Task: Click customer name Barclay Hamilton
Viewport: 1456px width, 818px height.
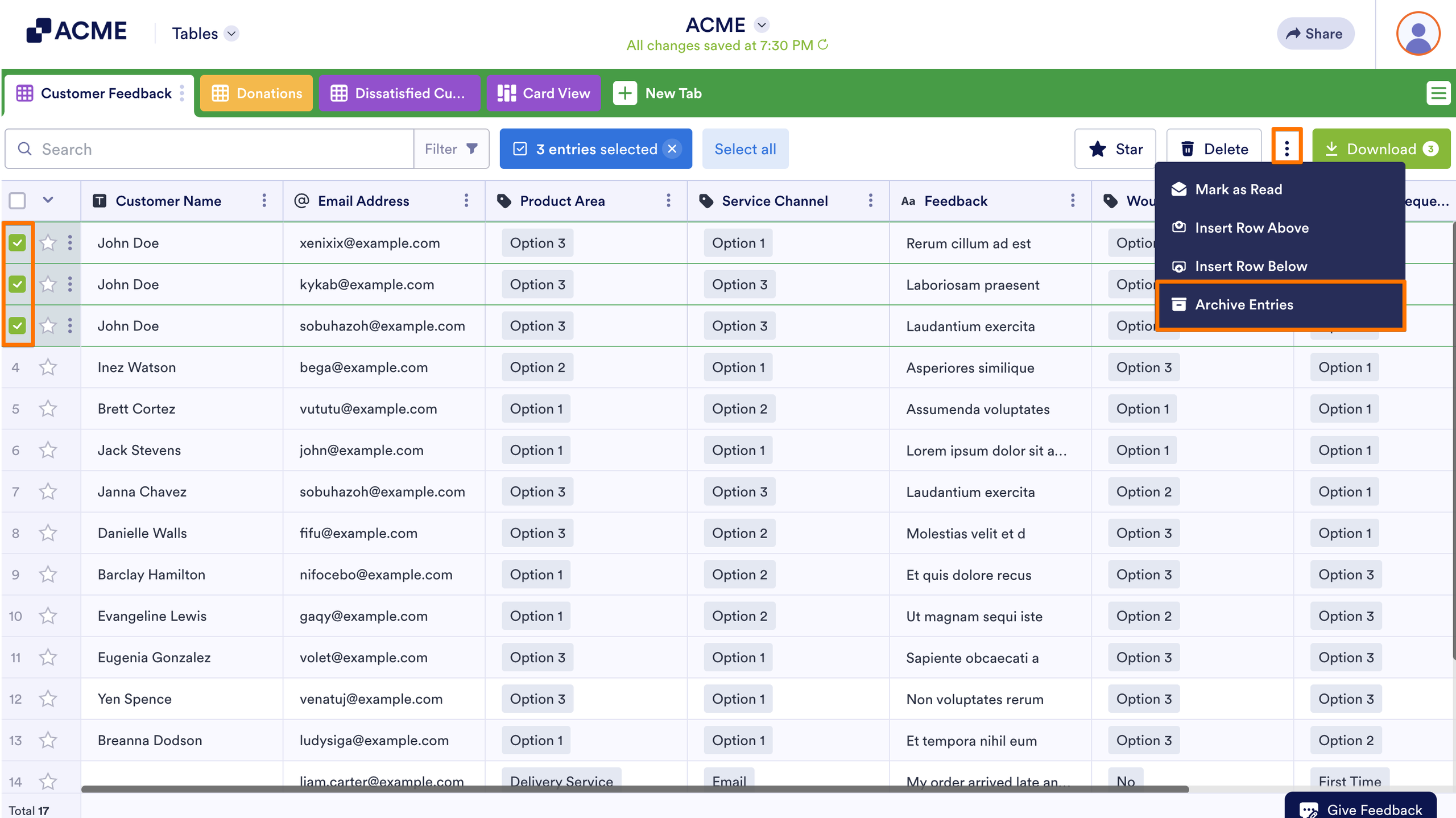Action: click(x=151, y=575)
